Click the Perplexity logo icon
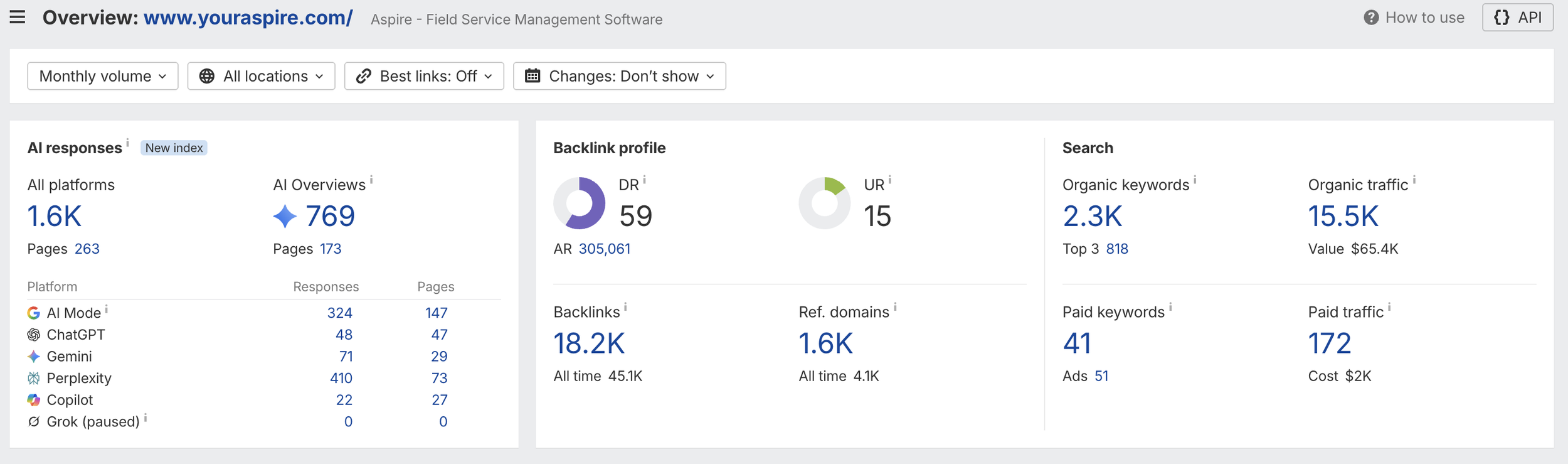 click(x=34, y=378)
